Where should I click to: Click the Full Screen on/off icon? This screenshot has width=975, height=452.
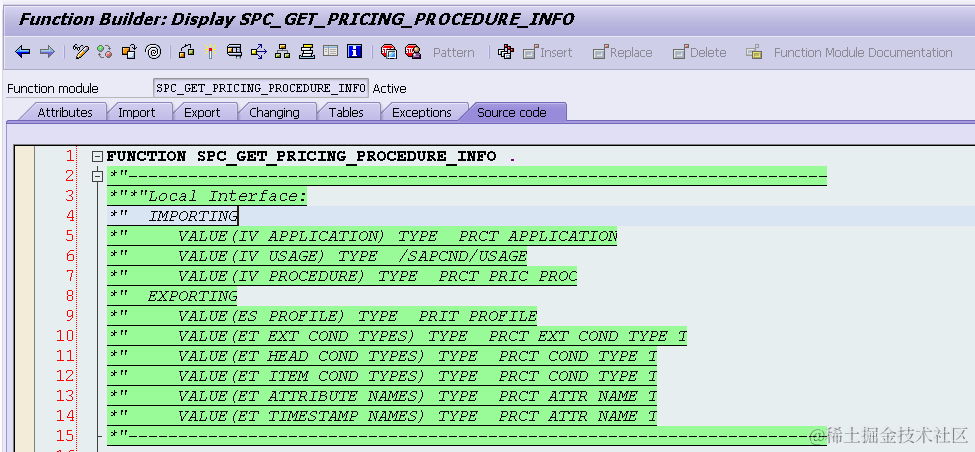click(x=331, y=52)
